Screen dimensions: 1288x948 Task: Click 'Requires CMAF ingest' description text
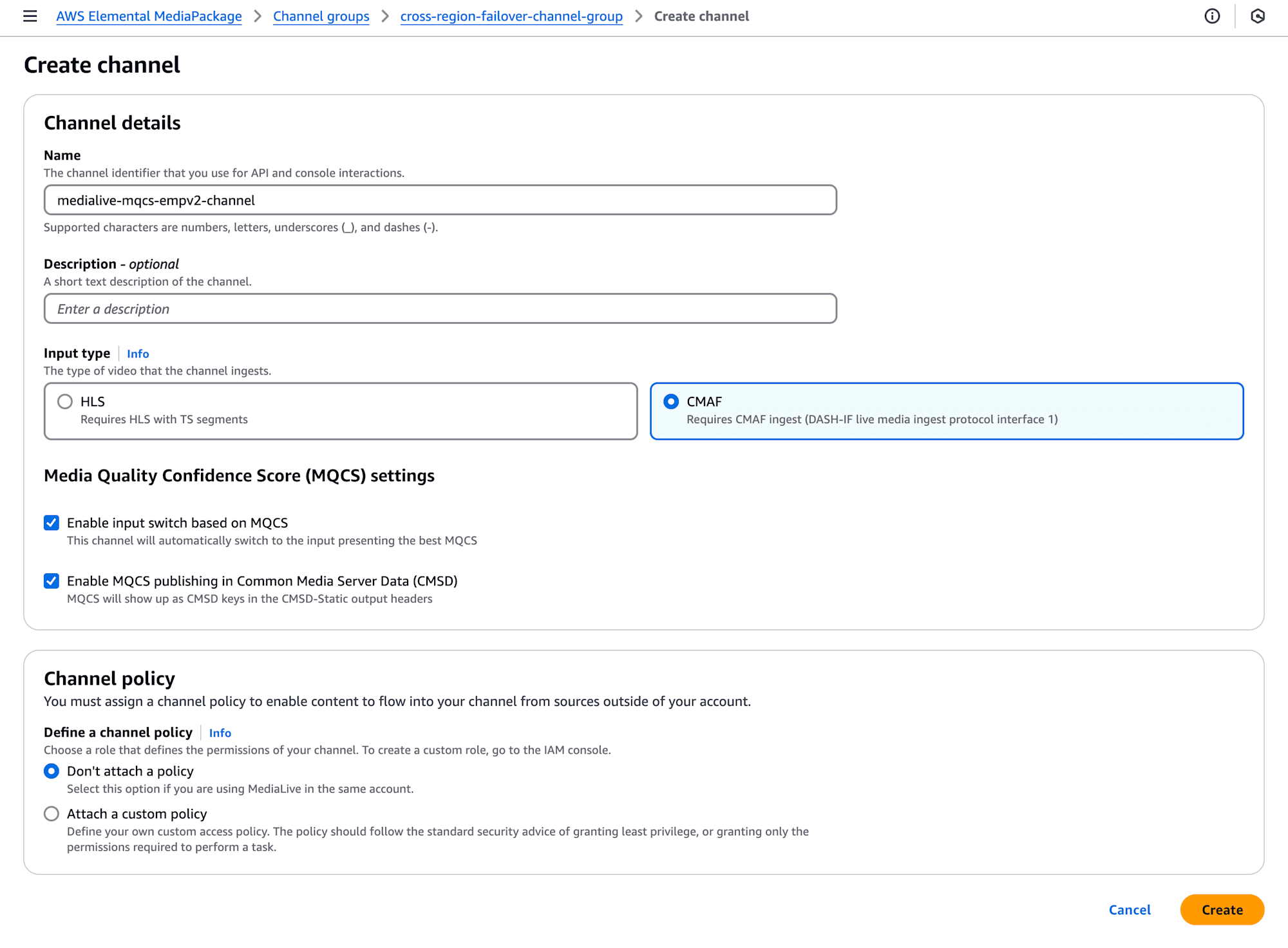pos(872,419)
